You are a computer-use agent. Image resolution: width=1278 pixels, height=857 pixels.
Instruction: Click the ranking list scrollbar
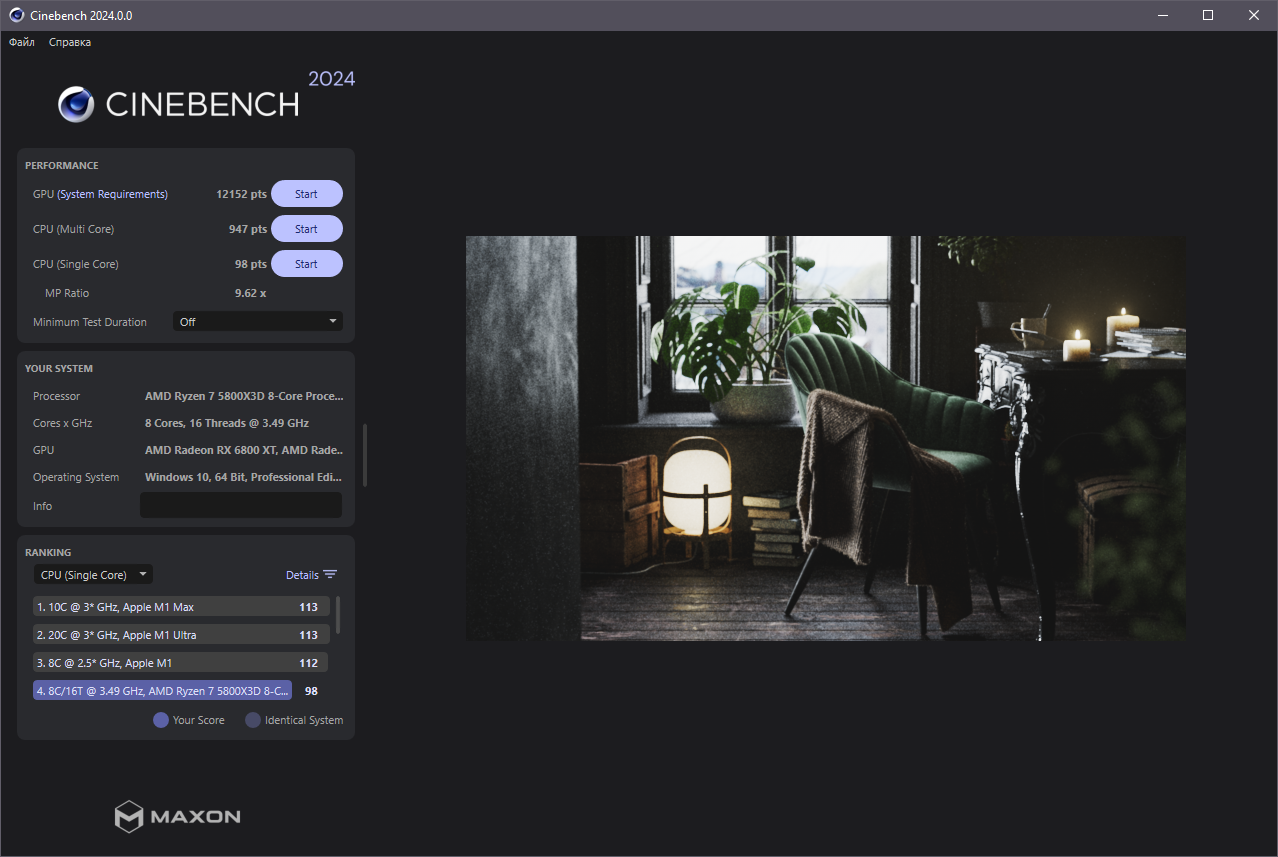338,615
